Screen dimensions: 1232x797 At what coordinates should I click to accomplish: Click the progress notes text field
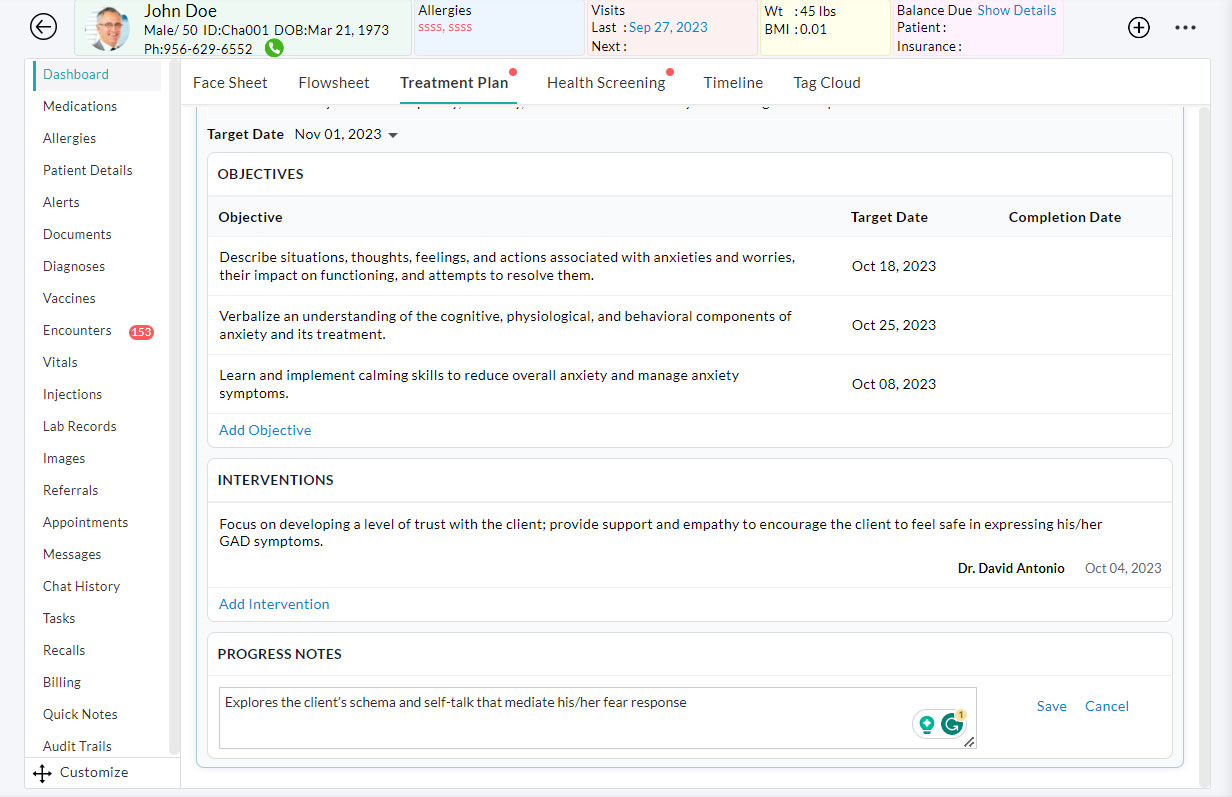pos(560,717)
